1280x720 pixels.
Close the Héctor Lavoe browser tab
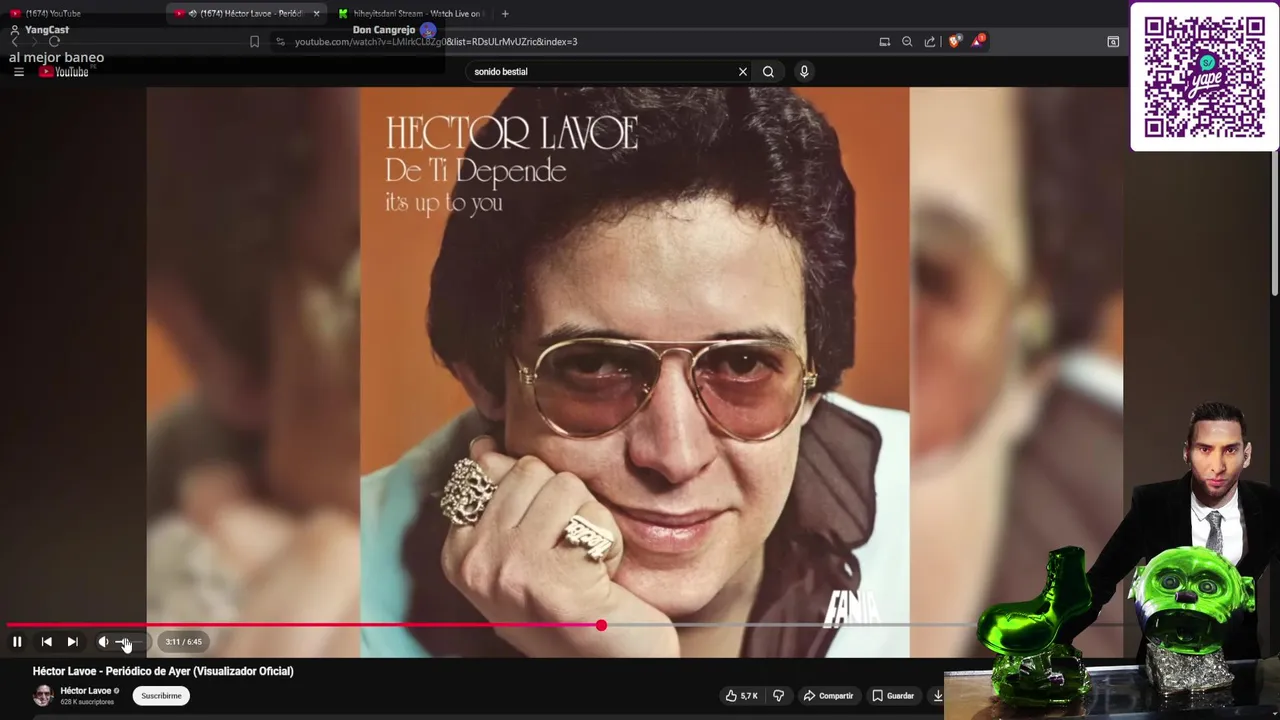point(317,13)
